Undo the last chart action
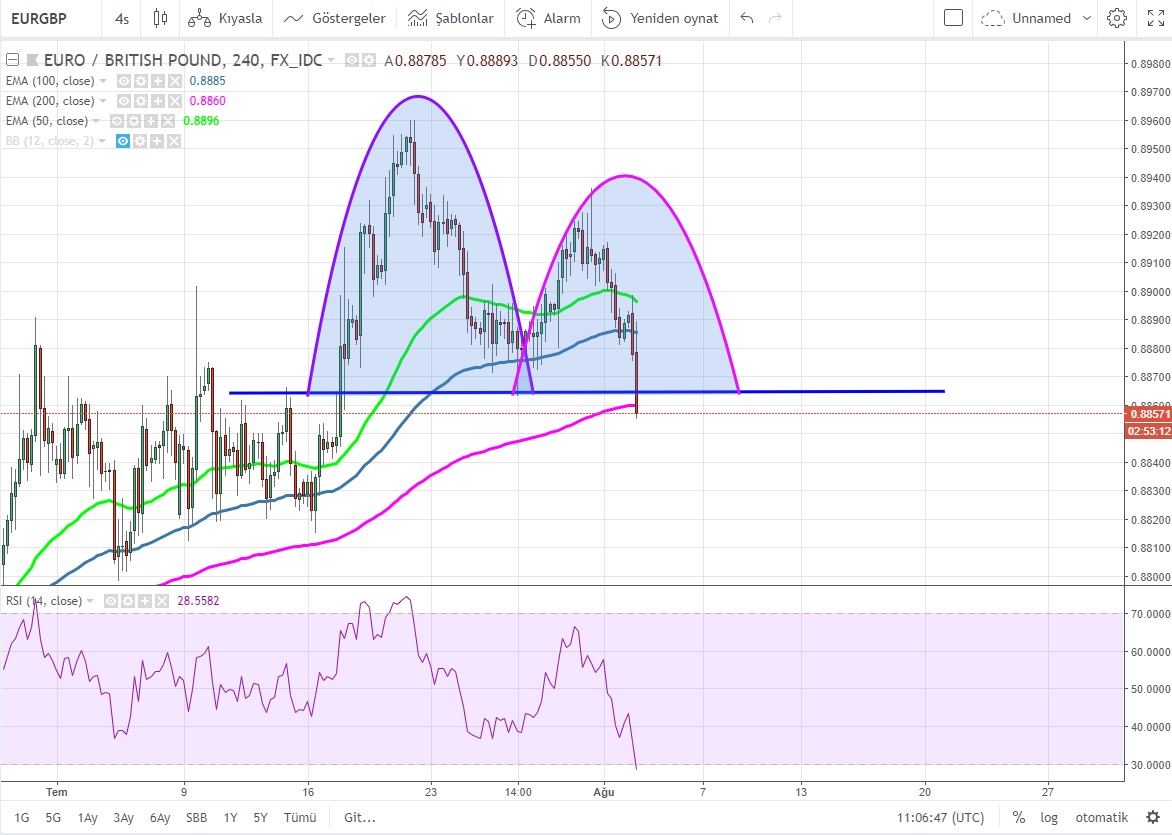This screenshot has width=1172, height=835. pos(745,18)
